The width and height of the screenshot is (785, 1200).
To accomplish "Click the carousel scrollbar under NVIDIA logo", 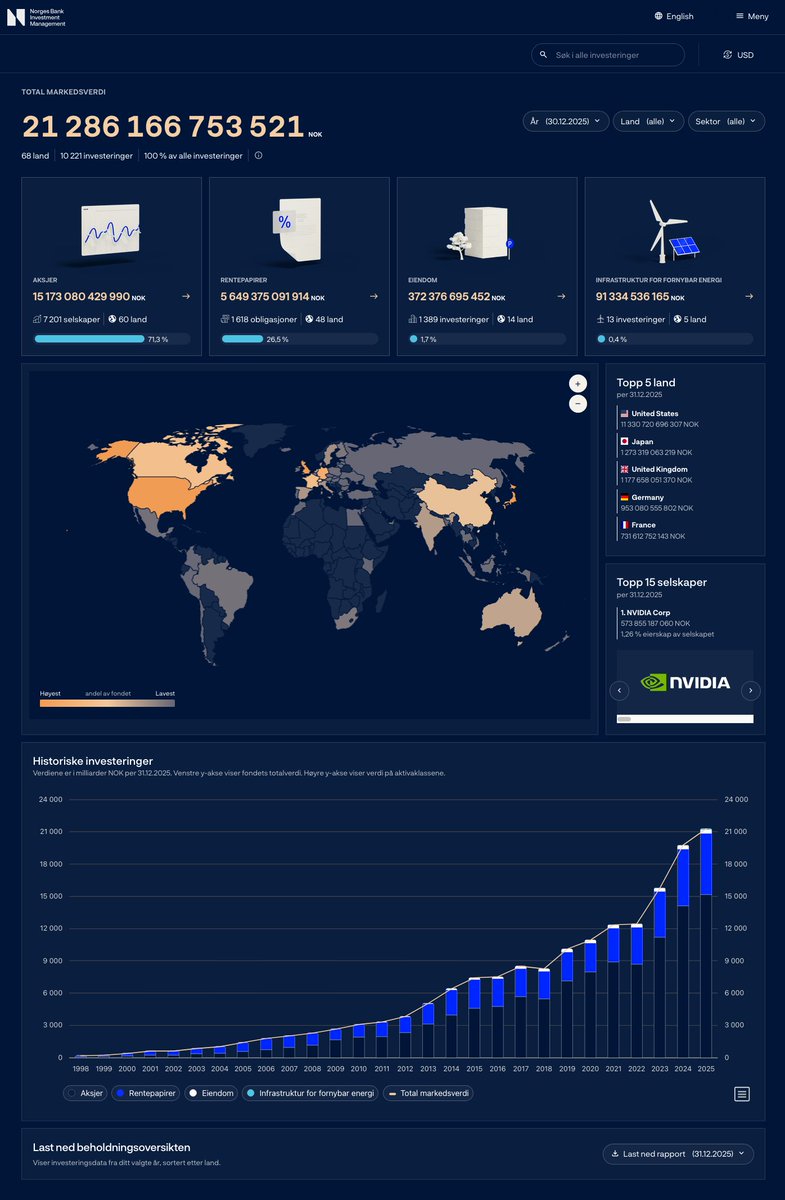I will (x=685, y=719).
